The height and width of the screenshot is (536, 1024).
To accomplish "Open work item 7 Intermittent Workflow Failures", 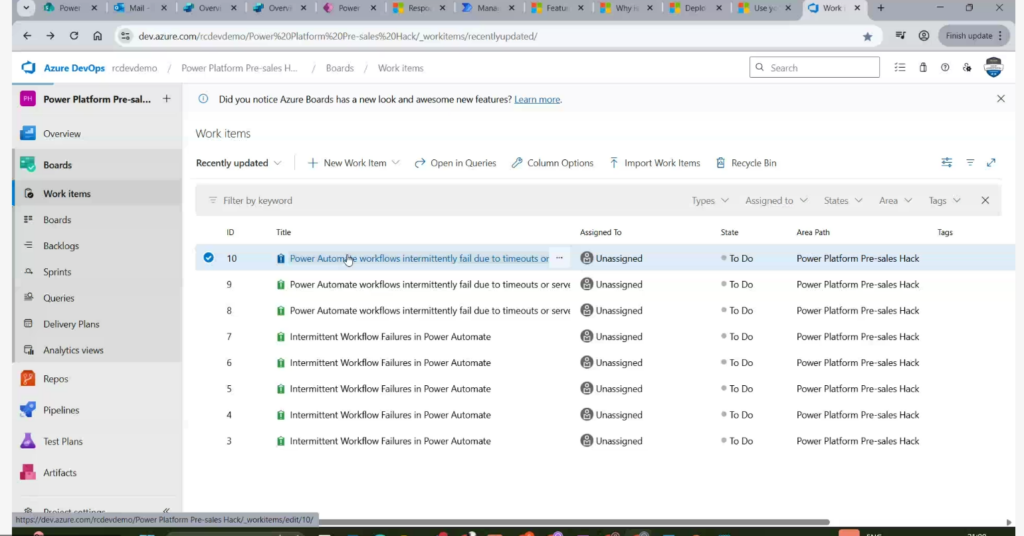I will 390,337.
